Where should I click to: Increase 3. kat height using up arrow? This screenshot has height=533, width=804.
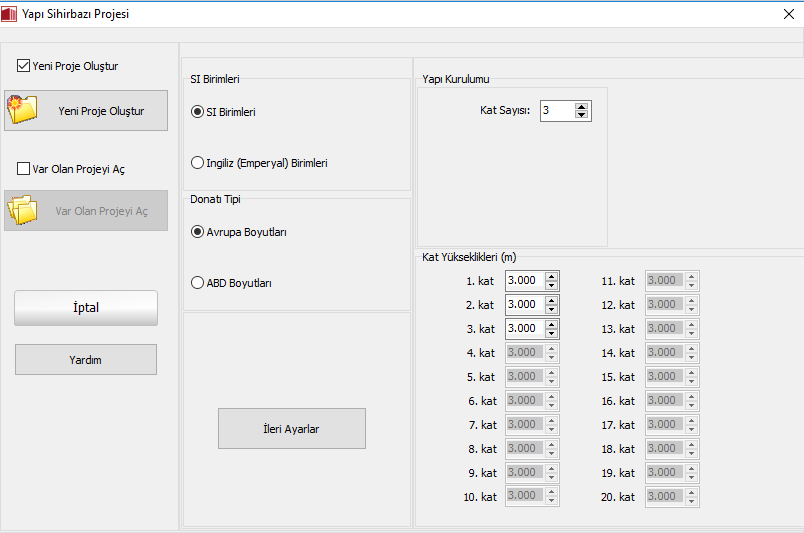click(551, 324)
